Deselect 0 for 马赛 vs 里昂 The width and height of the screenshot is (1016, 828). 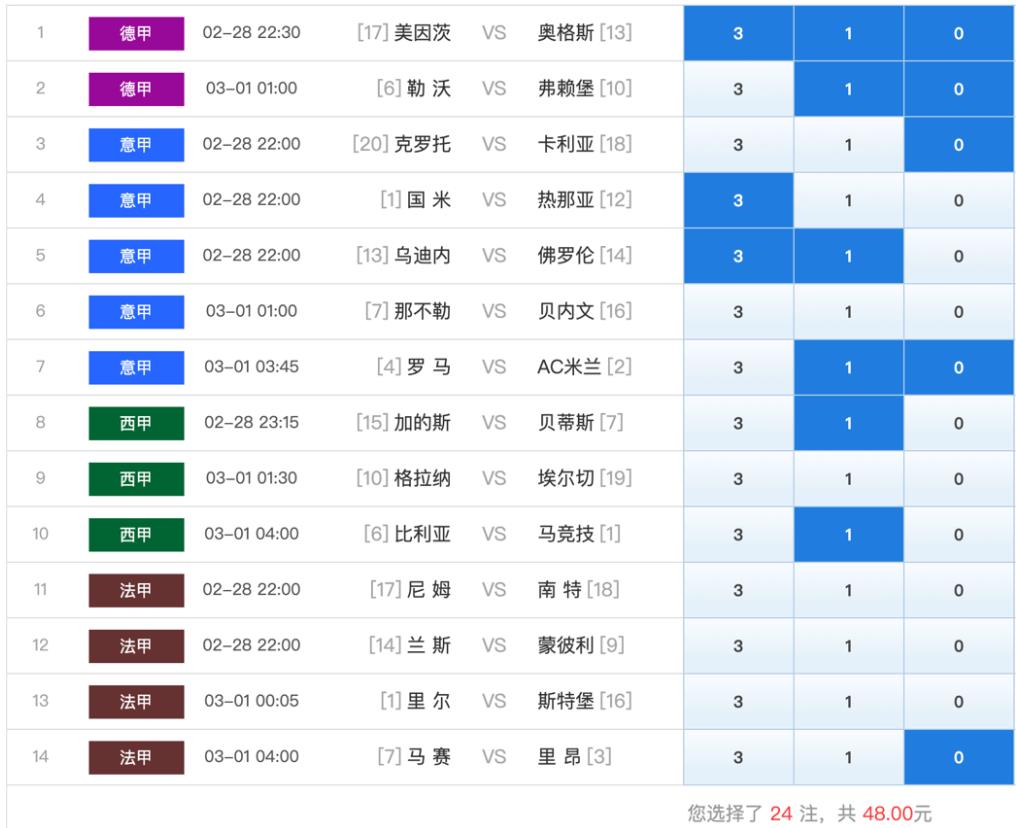click(x=958, y=757)
